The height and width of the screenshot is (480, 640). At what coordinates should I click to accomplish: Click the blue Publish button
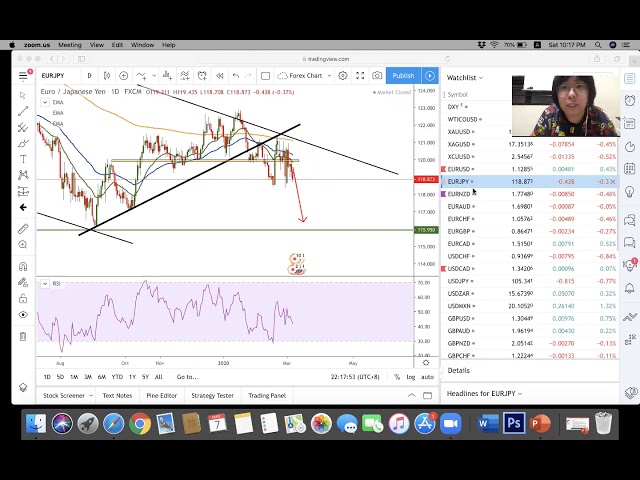(403, 76)
